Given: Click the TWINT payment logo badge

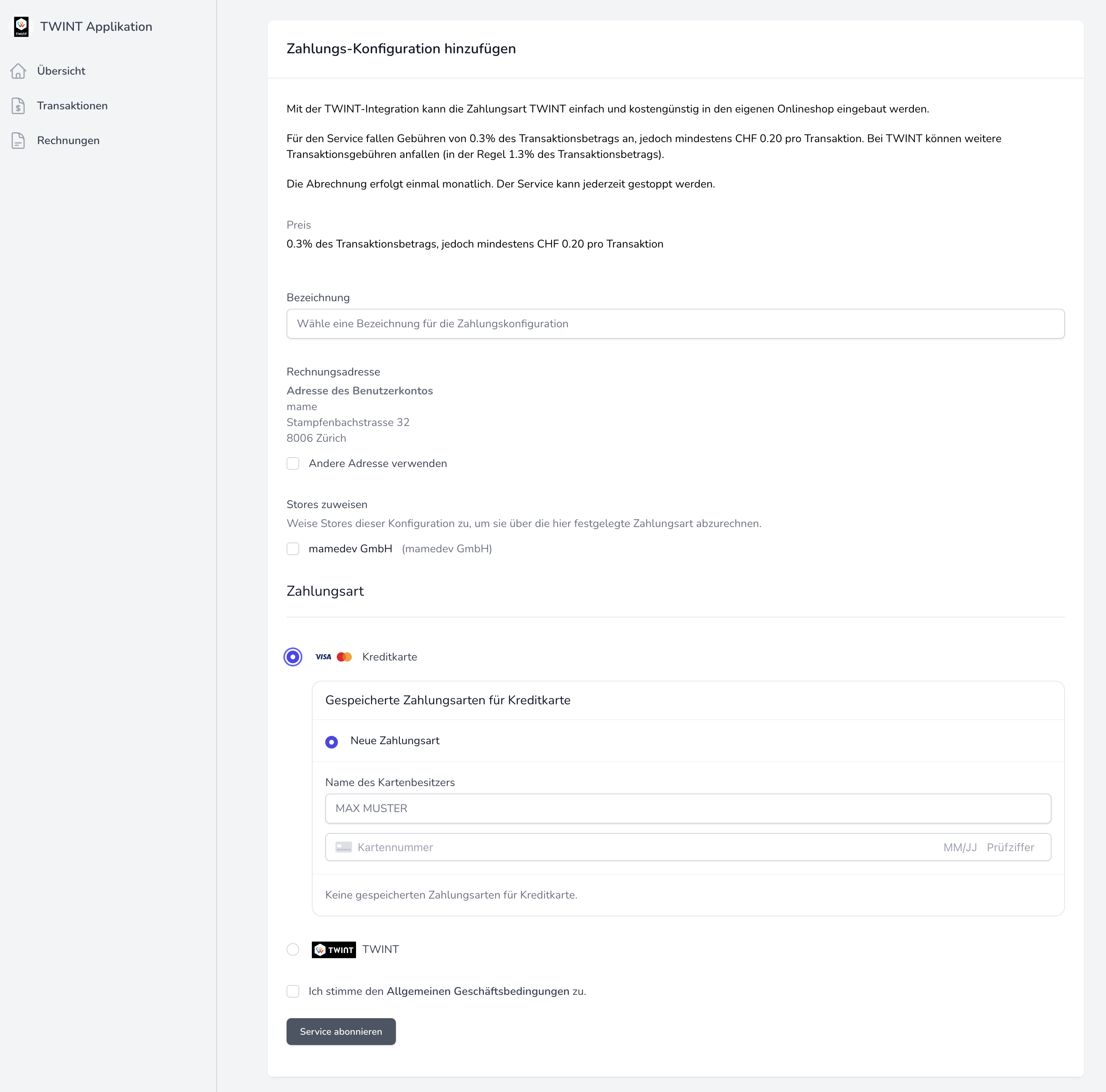Looking at the screenshot, I should click(x=334, y=950).
